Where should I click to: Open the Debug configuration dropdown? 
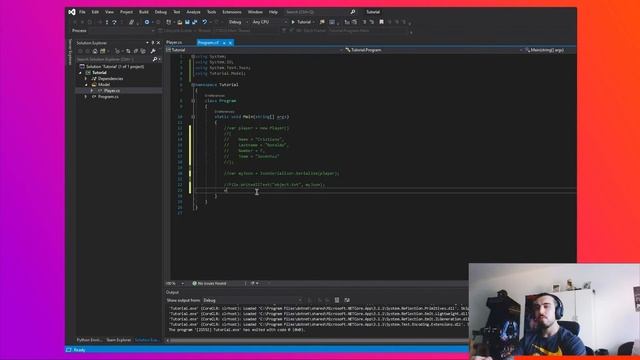(x=238, y=22)
